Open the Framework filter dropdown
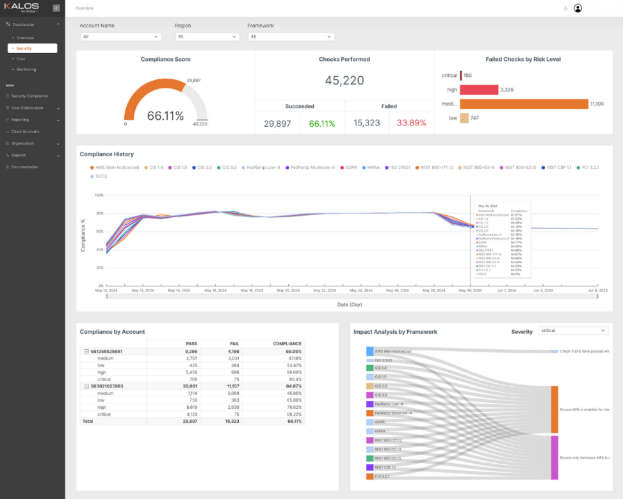Screen dimensions: 623x499 point(291,37)
